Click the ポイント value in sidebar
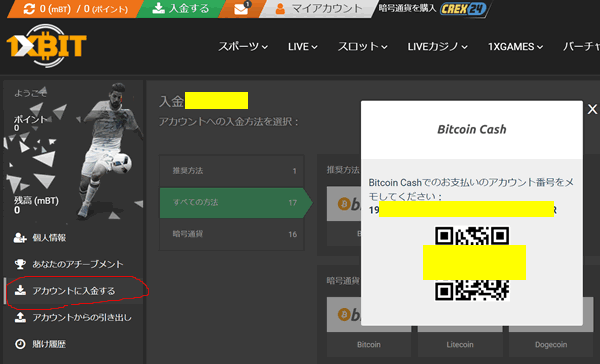 click(x=16, y=128)
